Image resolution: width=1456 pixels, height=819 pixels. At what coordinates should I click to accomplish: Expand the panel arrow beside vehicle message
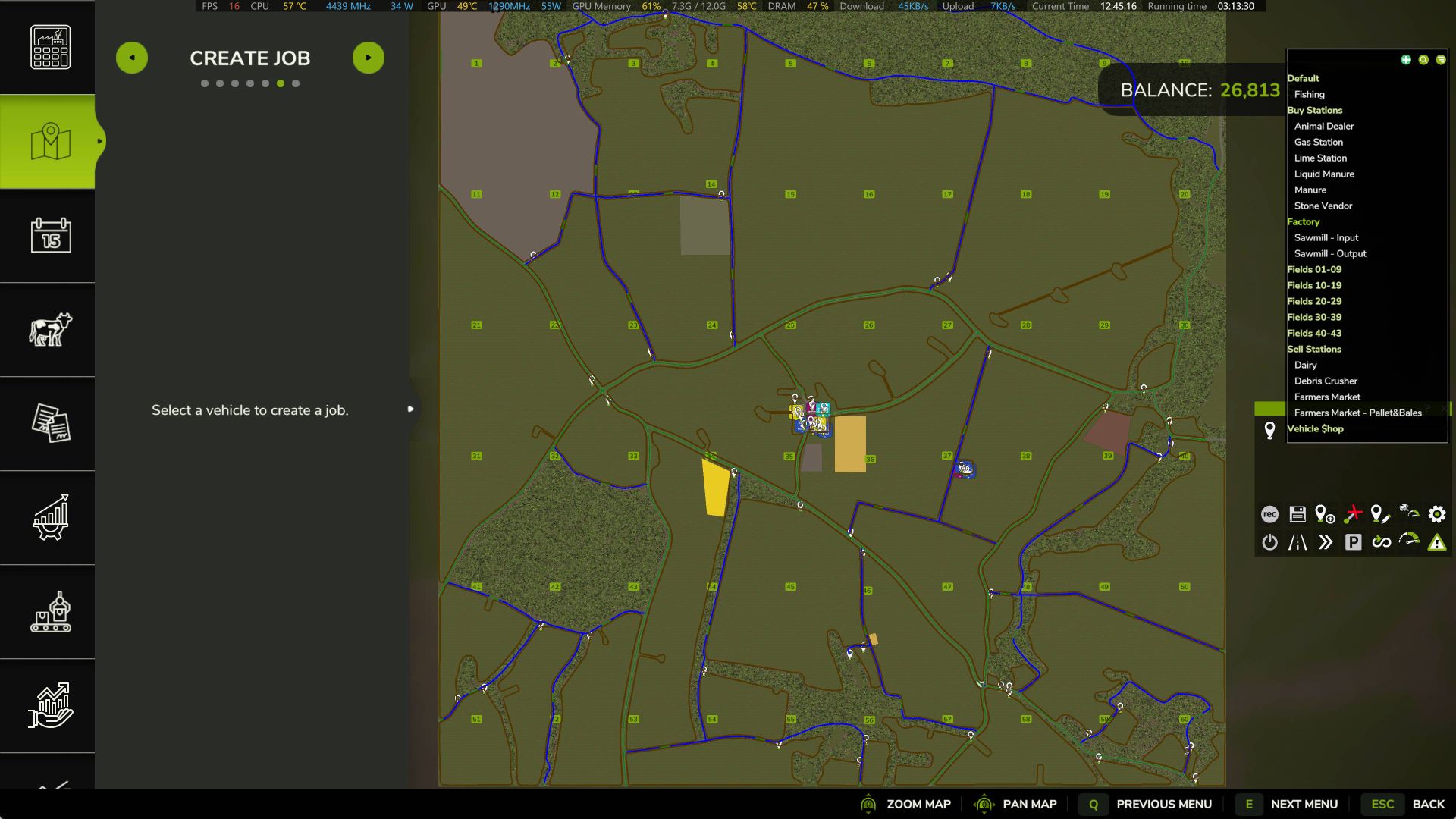pos(410,409)
